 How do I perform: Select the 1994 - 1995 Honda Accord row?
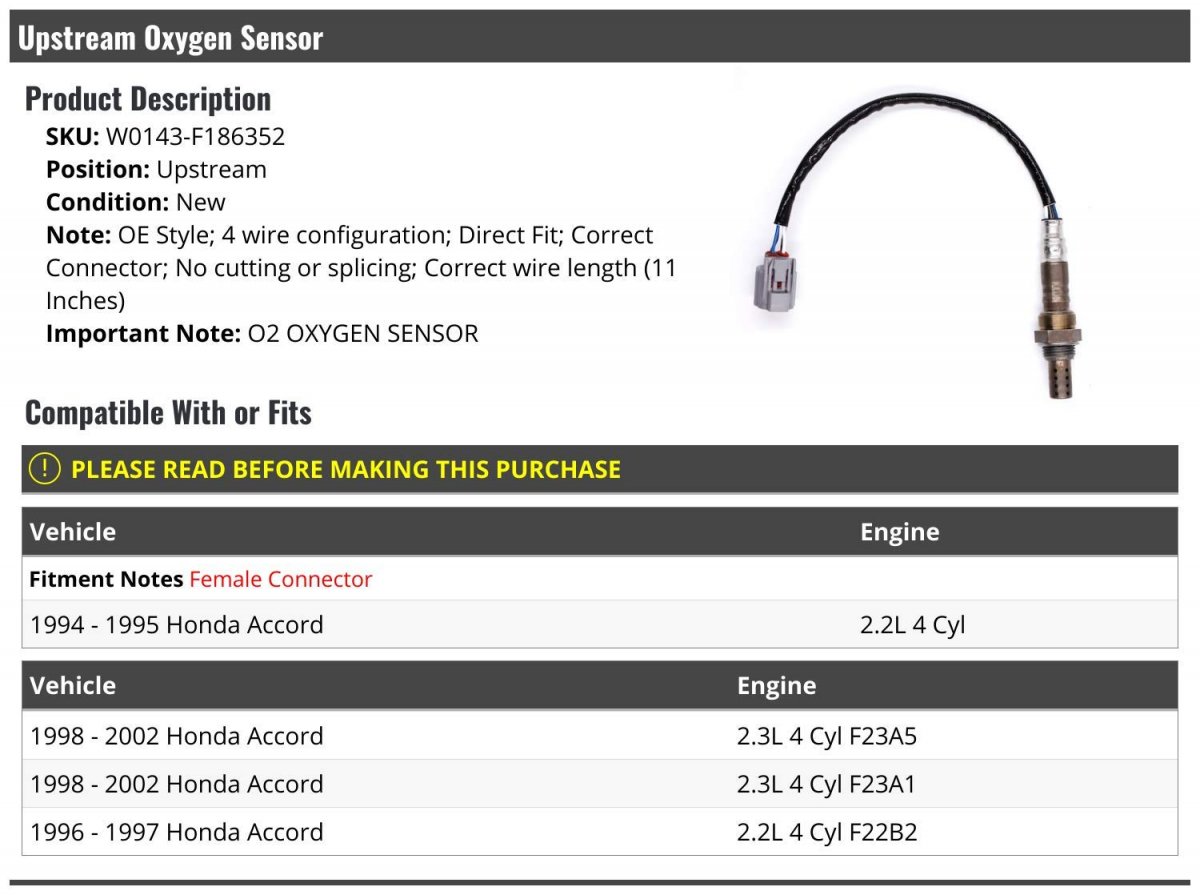tap(600, 625)
